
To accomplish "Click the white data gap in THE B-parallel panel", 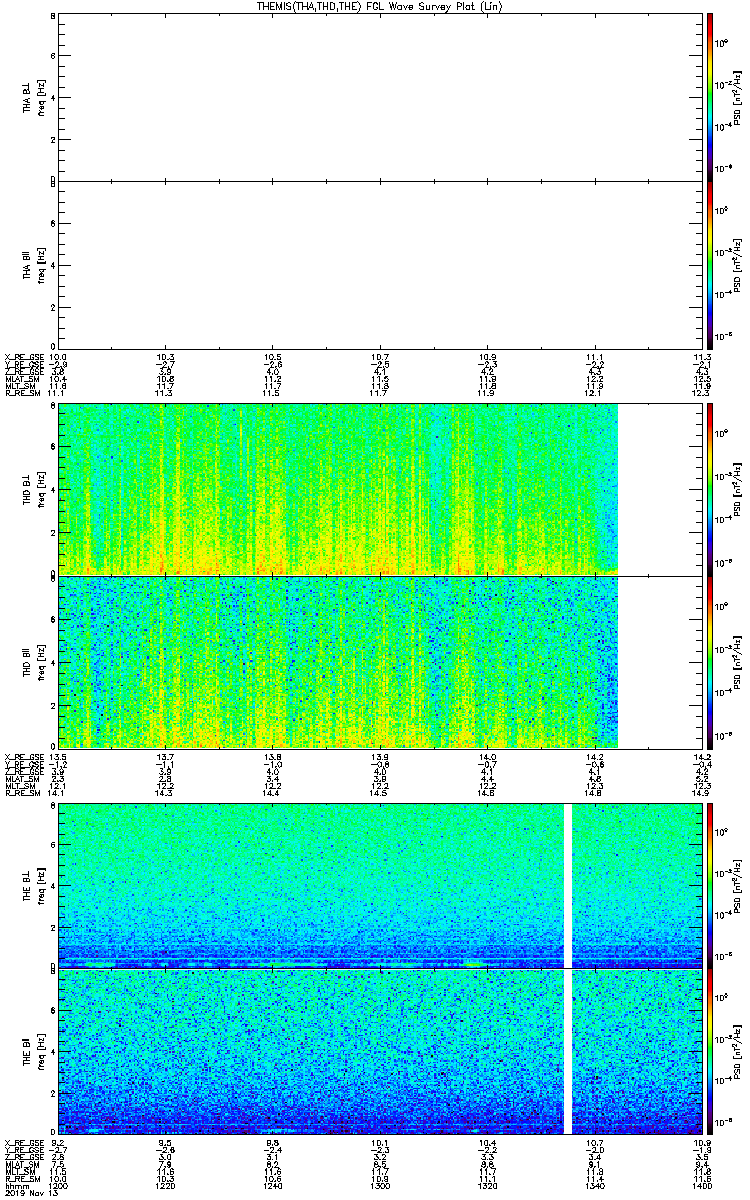I will [569, 1052].
